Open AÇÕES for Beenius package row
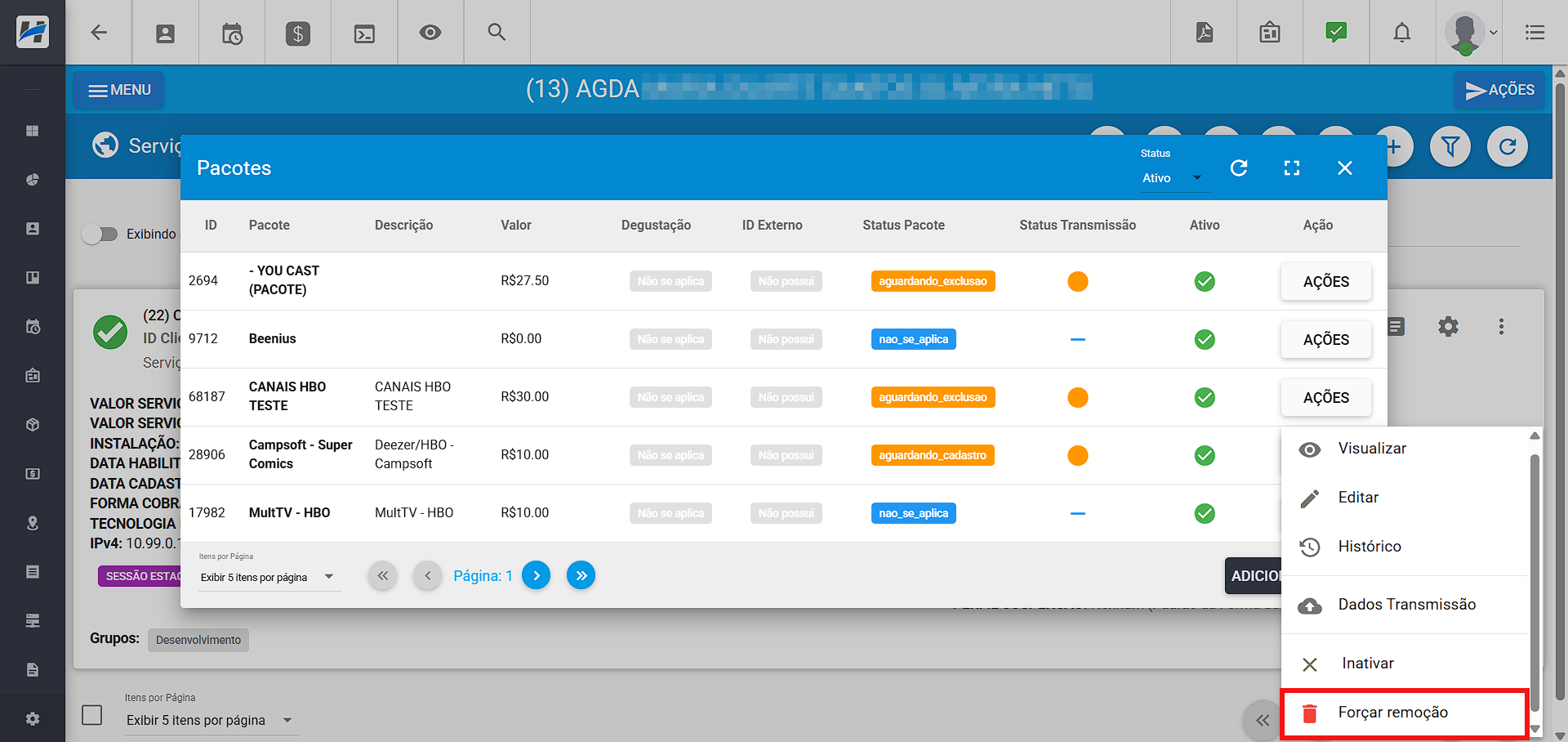Screen dimensions: 1568x742 point(1326,339)
